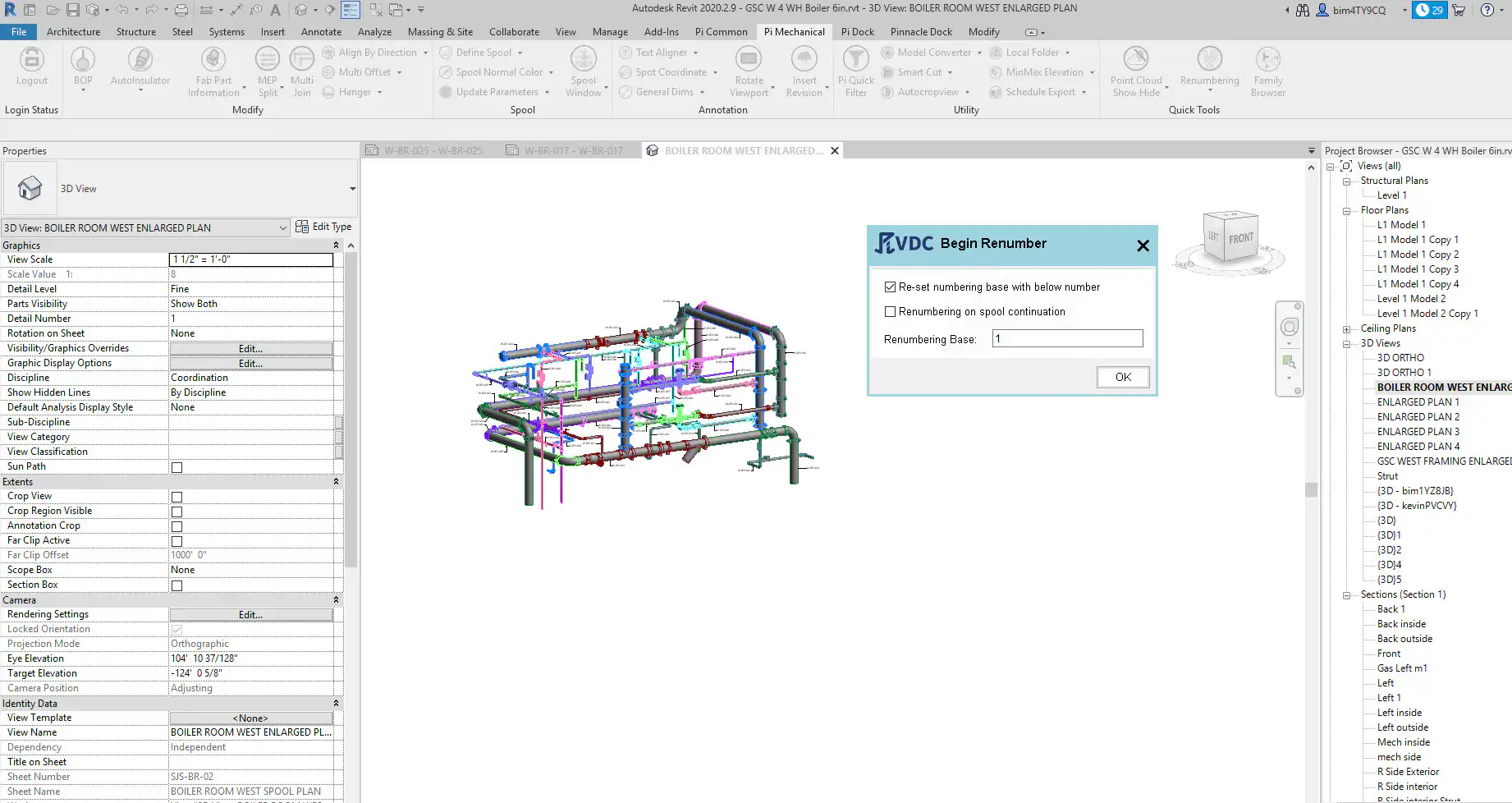The image size is (1512, 803).
Task: Select the Text Aligner tool
Action: (x=661, y=53)
